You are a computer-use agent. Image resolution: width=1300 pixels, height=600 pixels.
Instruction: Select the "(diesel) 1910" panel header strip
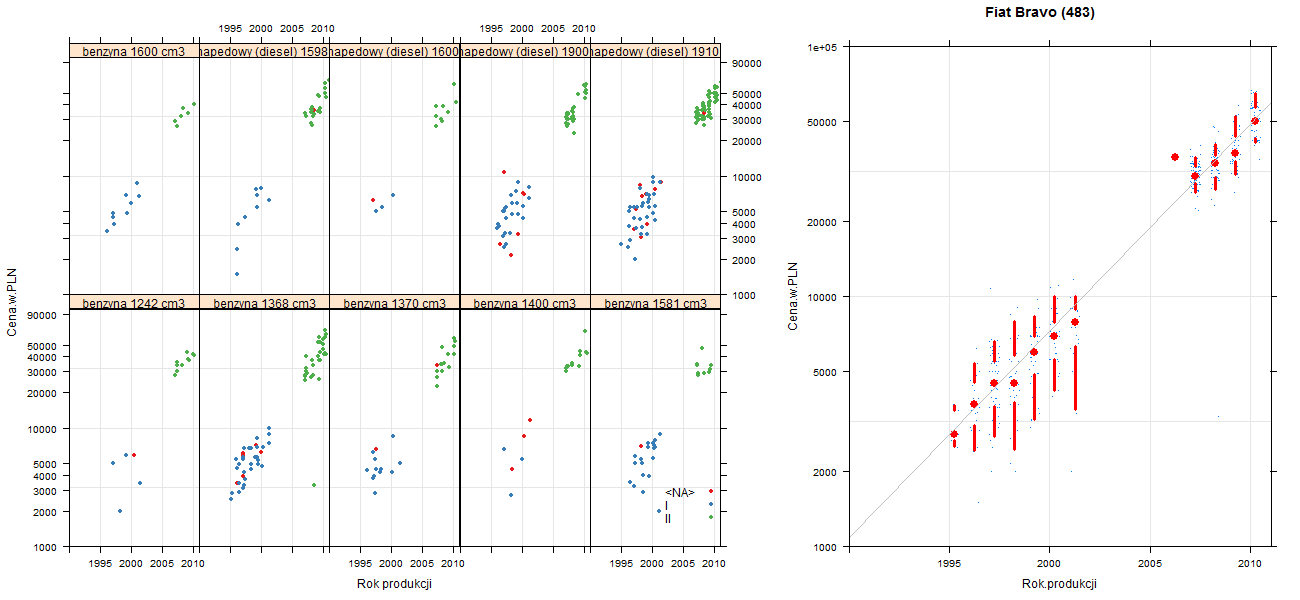pos(655,51)
